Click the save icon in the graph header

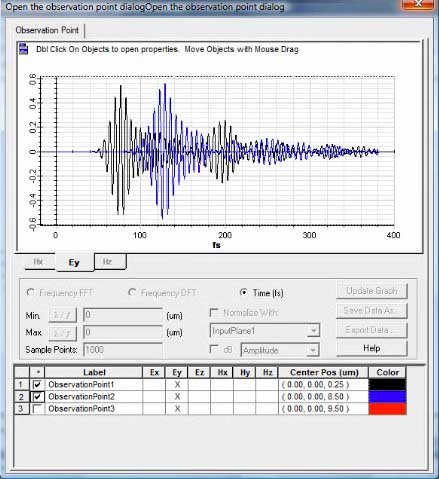23,49
